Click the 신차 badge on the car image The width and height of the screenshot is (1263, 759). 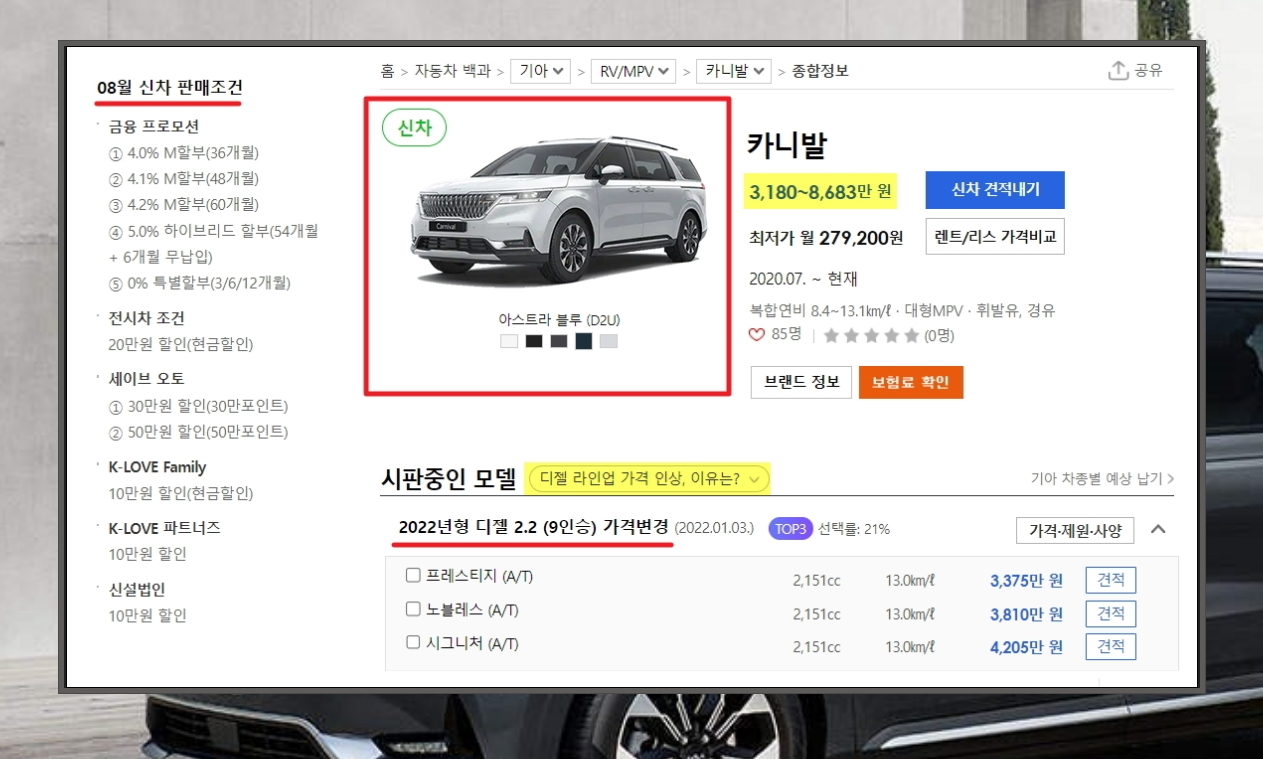(414, 128)
